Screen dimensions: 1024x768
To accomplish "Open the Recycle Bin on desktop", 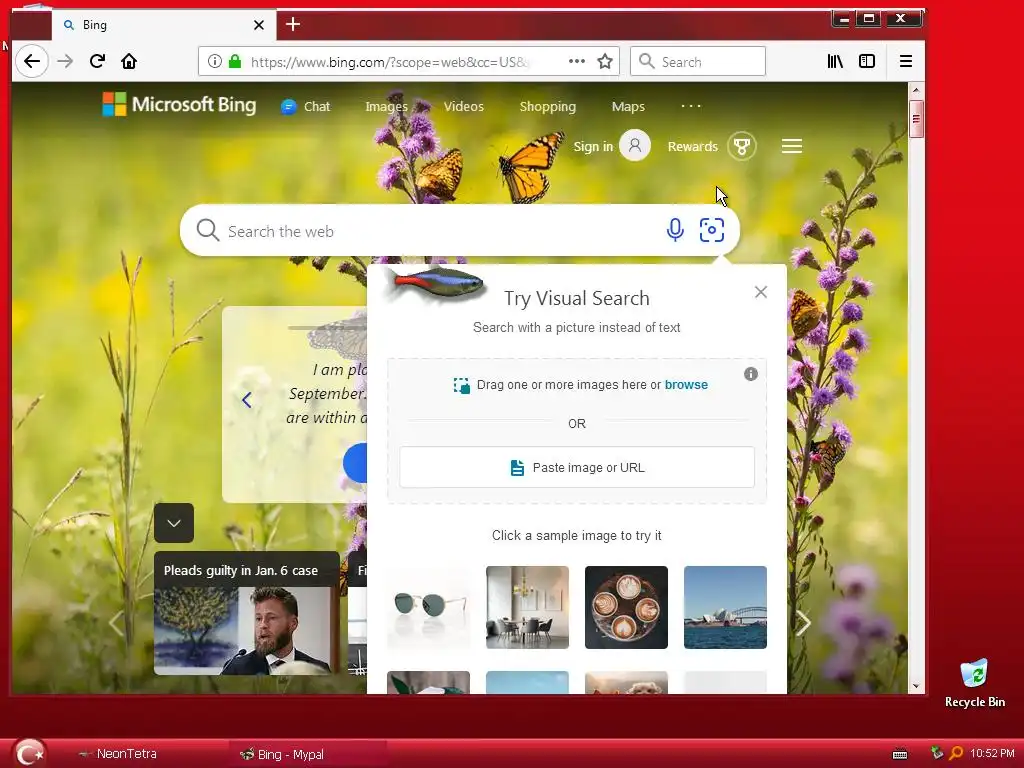I will pyautogui.click(x=974, y=683).
